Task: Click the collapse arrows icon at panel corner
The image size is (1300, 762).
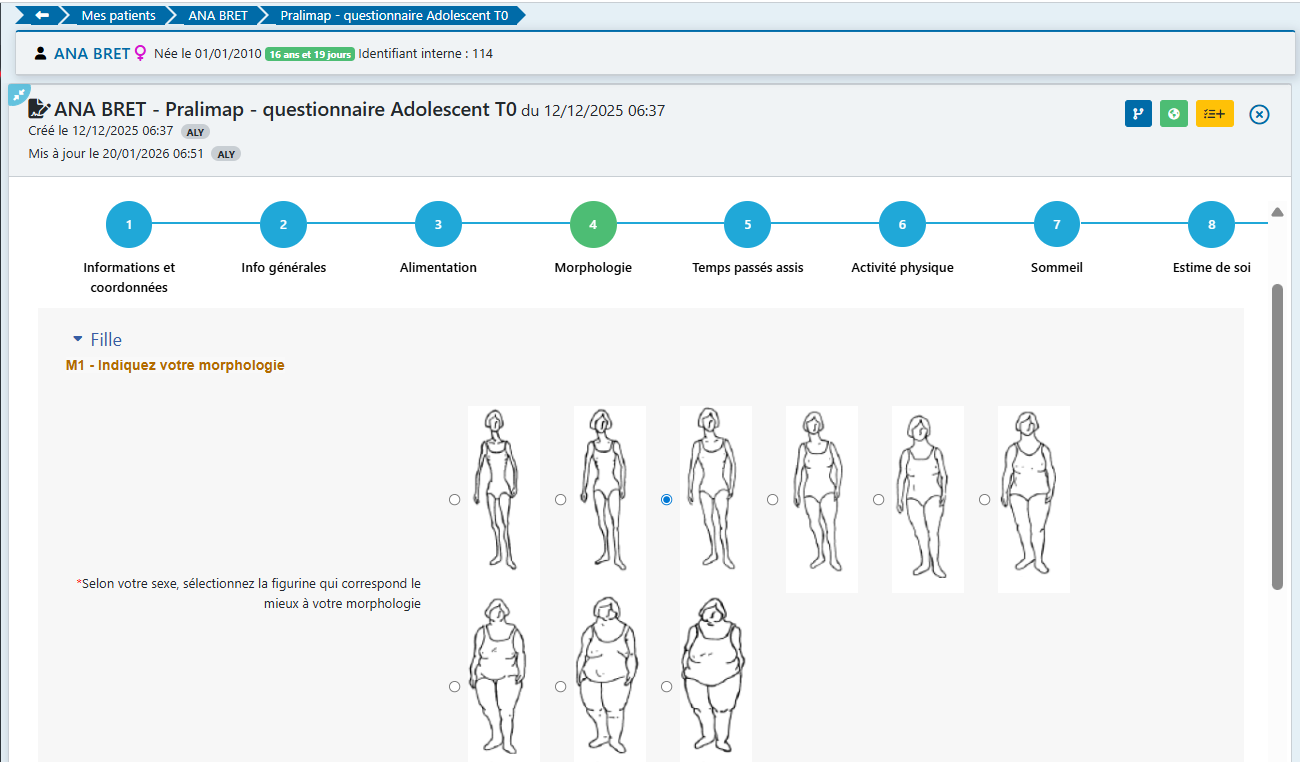Action: 19,95
